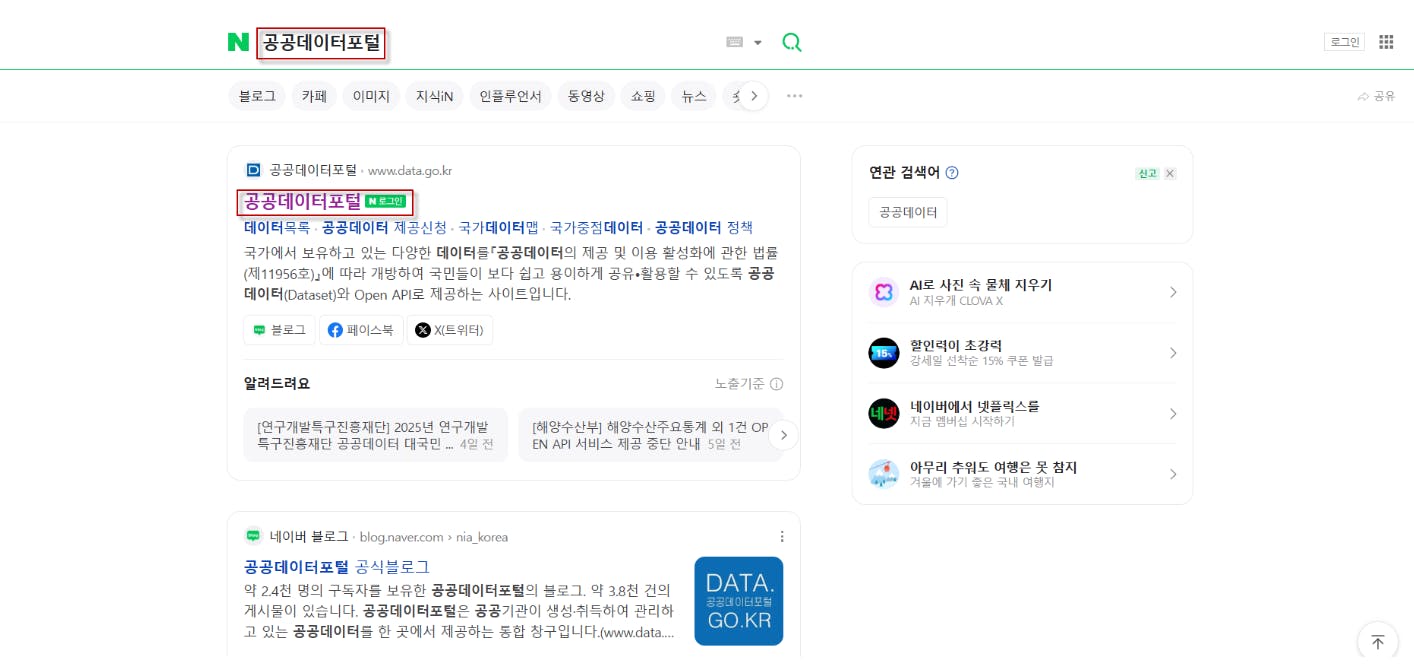Image resolution: width=1414 pixels, height=668 pixels.
Task: Click the 블로그 channel button in result
Action: pos(279,330)
